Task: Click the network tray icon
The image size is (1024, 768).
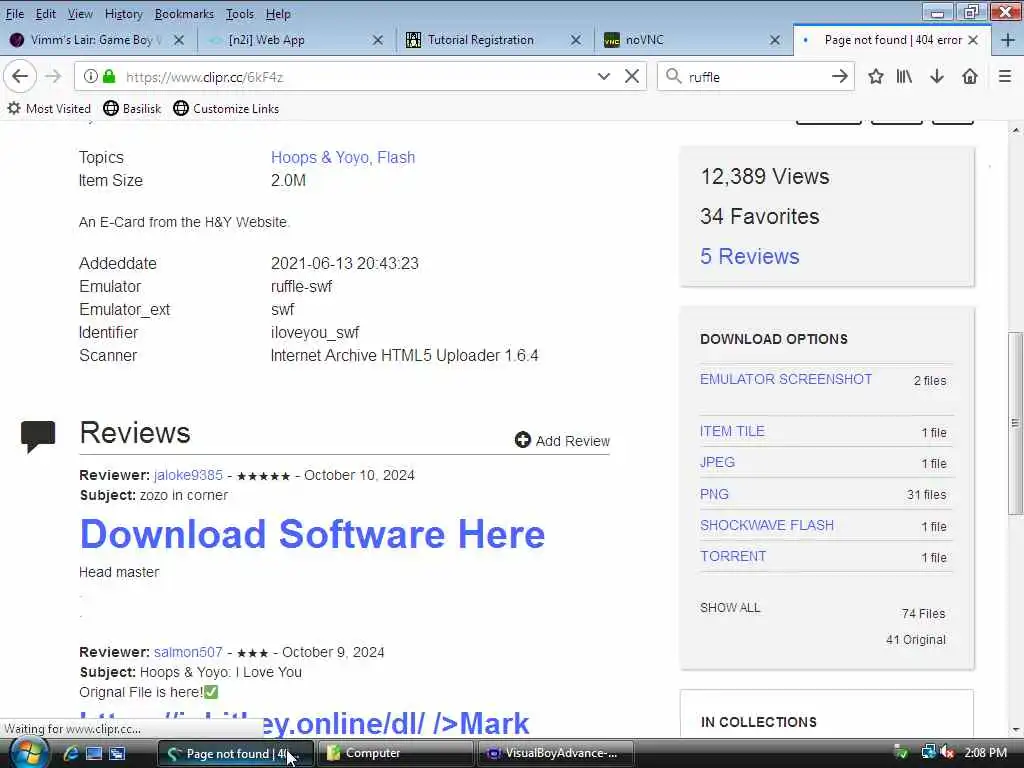Action: [928, 752]
